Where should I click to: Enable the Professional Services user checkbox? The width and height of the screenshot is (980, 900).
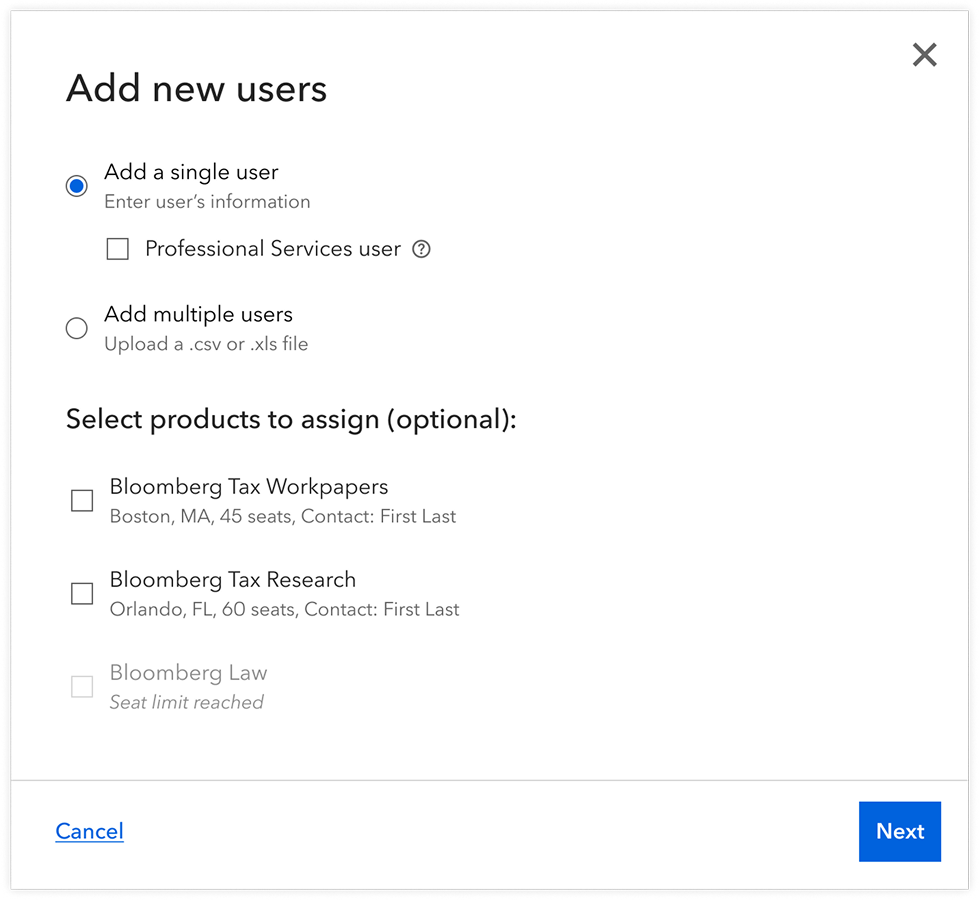117,249
